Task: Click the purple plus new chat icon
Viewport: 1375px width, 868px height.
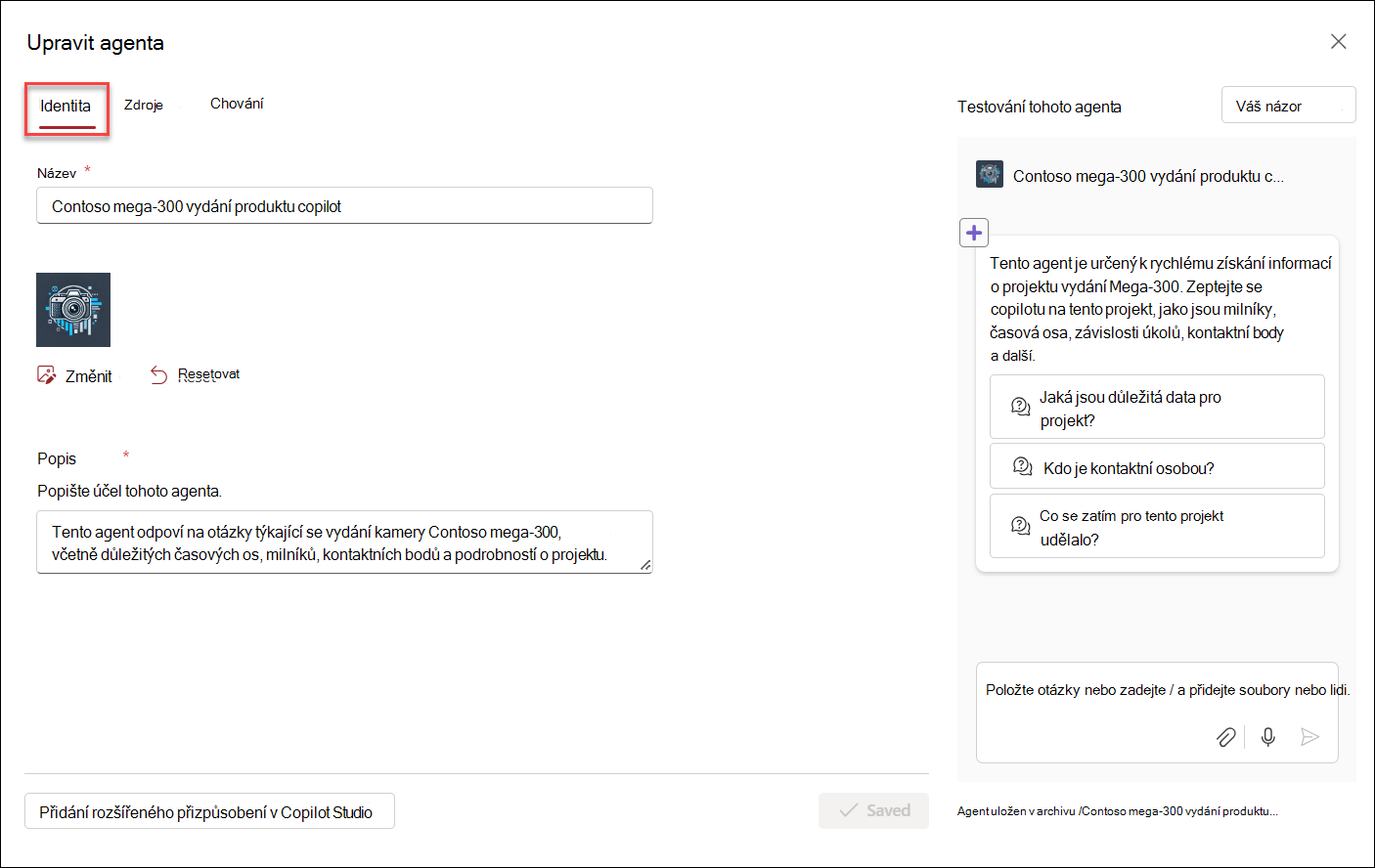Action: click(x=974, y=233)
